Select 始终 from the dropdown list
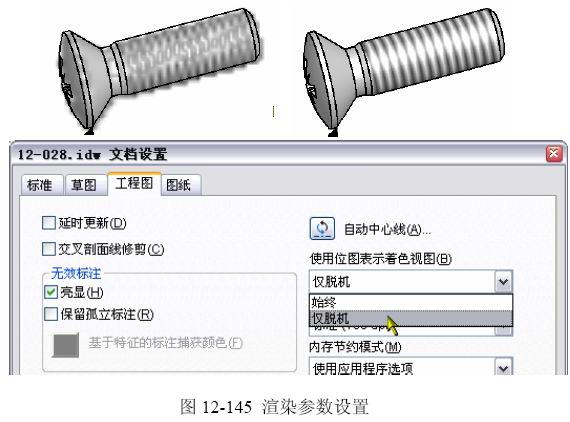Image resolution: width=570 pixels, height=422 pixels. 411,302
